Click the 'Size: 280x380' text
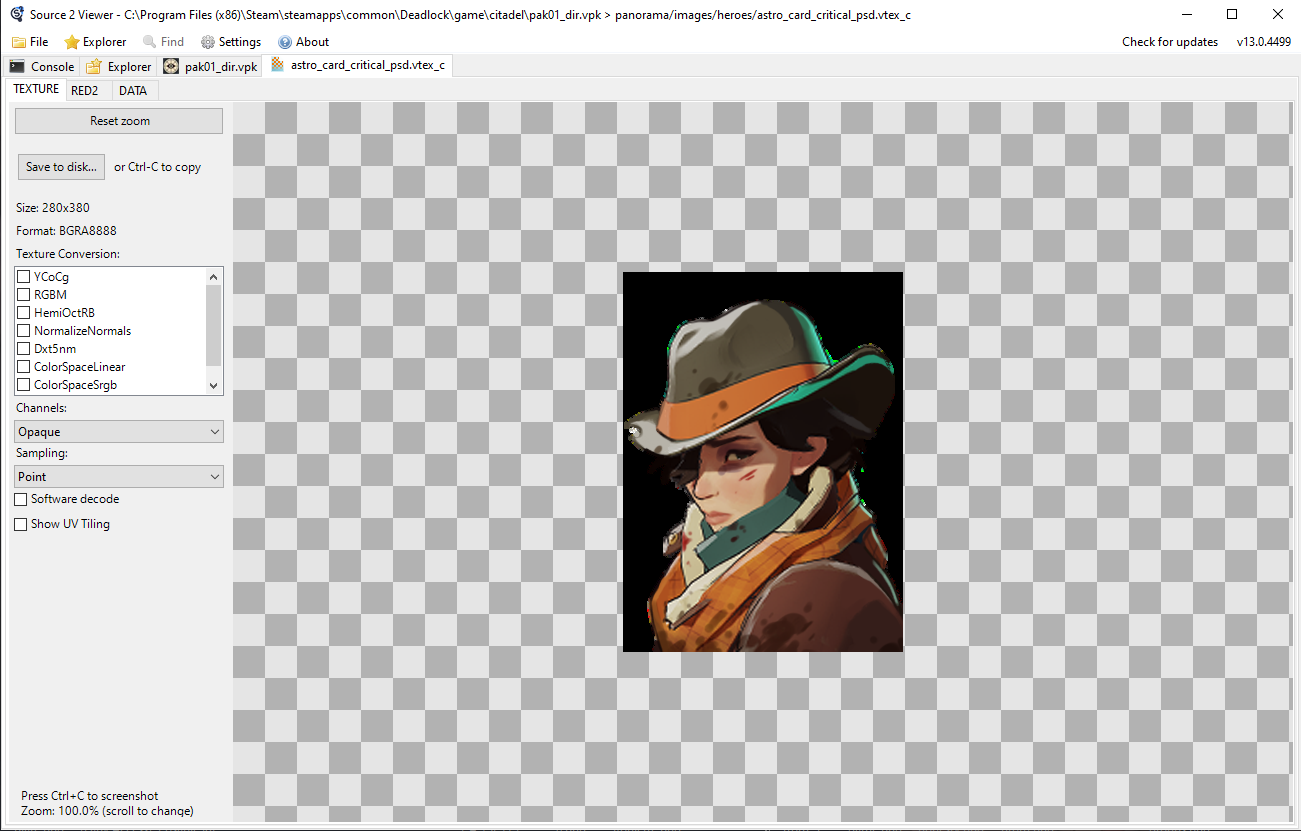This screenshot has height=831, width=1301. click(x=53, y=208)
